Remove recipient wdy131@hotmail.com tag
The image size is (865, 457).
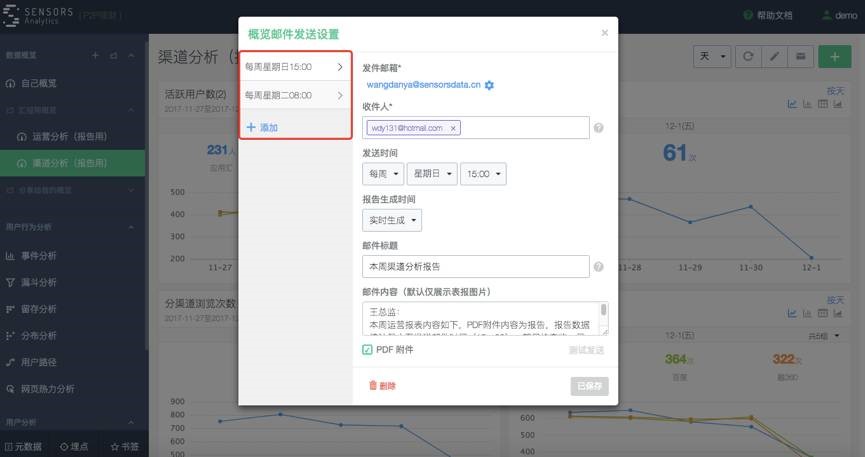(x=453, y=128)
